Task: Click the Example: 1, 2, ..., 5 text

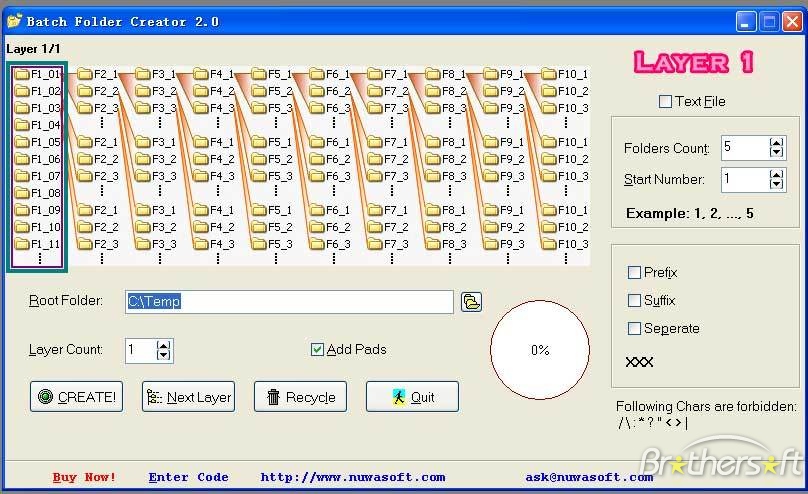Action: (x=689, y=213)
